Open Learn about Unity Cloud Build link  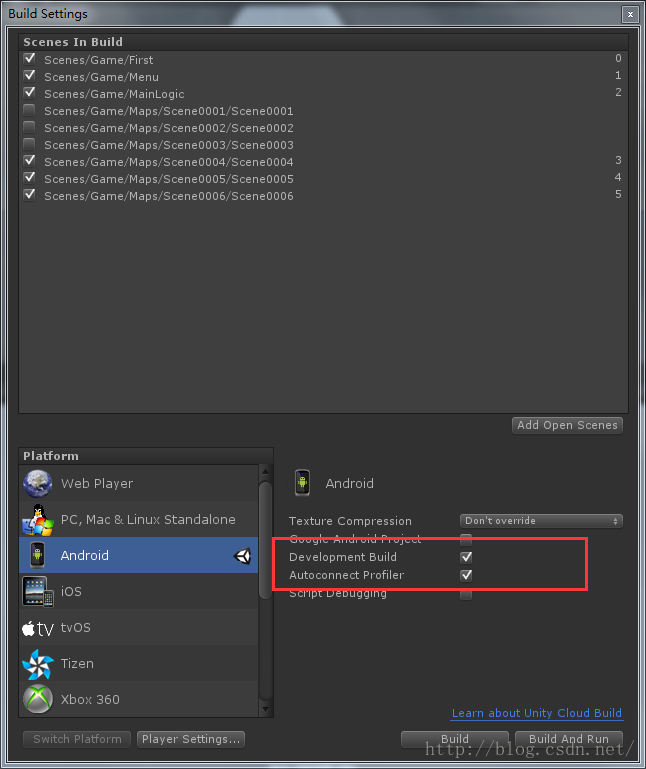pos(537,713)
